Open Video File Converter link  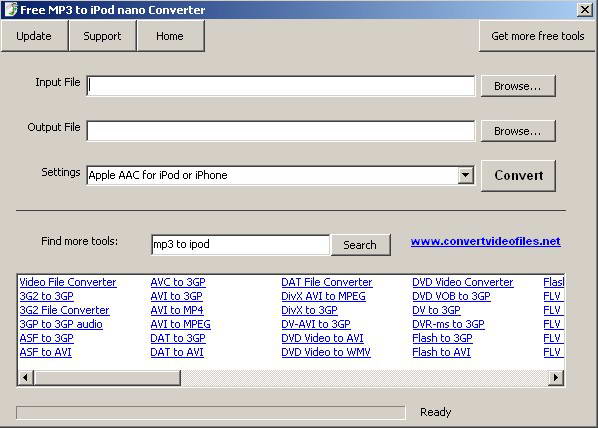pos(68,282)
